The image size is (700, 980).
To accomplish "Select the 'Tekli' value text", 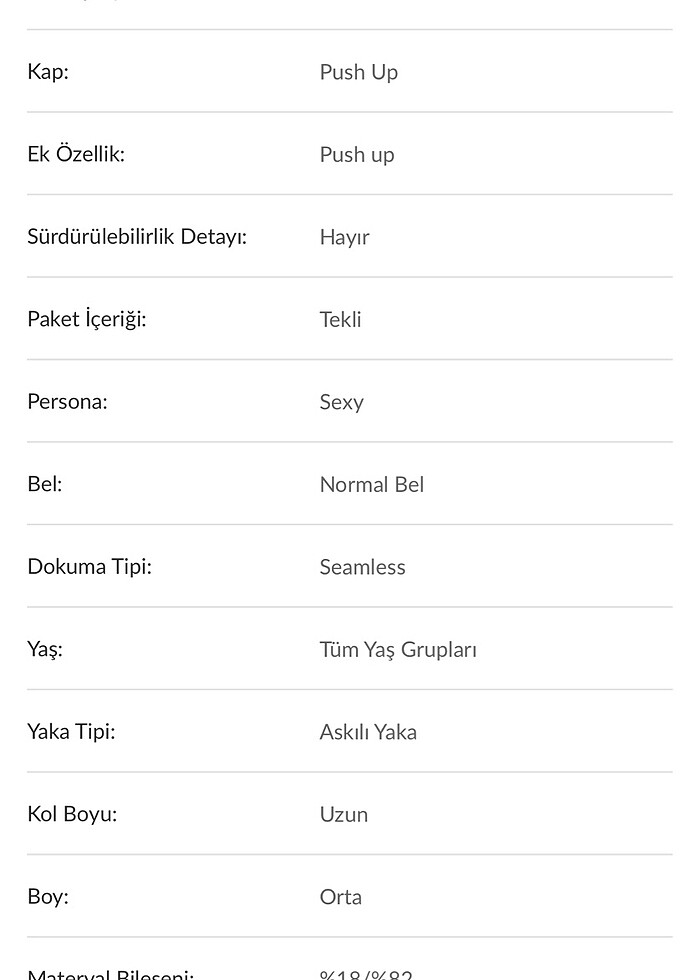I will pyautogui.click(x=340, y=320).
